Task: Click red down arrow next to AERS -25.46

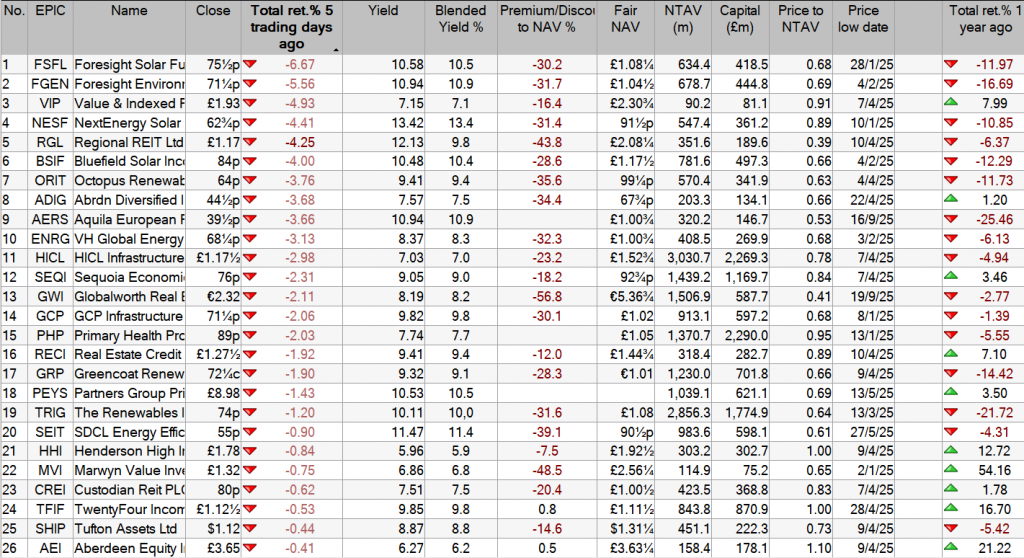Action: (951, 220)
